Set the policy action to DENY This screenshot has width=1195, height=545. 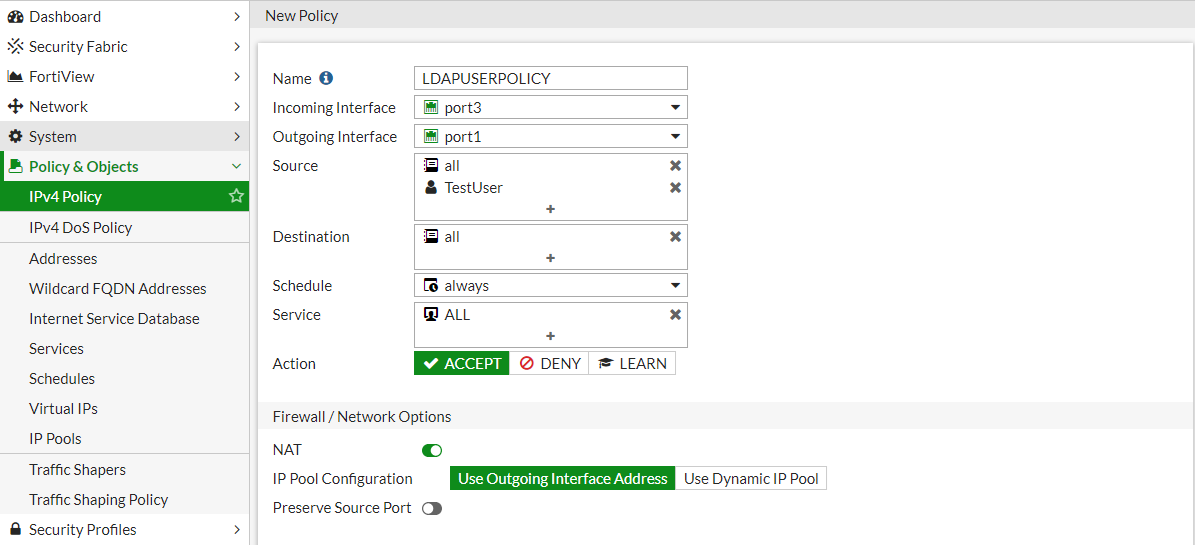[549, 364]
